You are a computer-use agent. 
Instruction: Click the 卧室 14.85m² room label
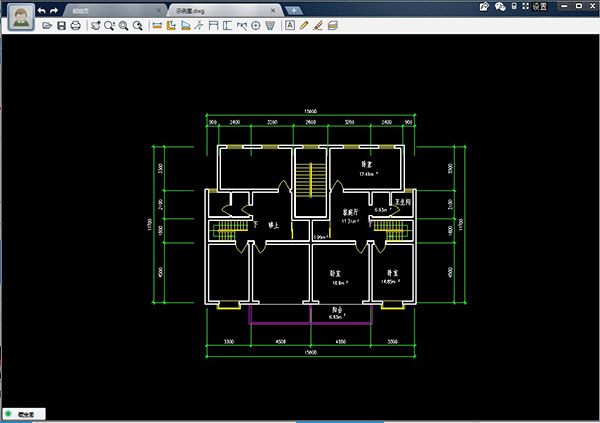(x=391, y=277)
